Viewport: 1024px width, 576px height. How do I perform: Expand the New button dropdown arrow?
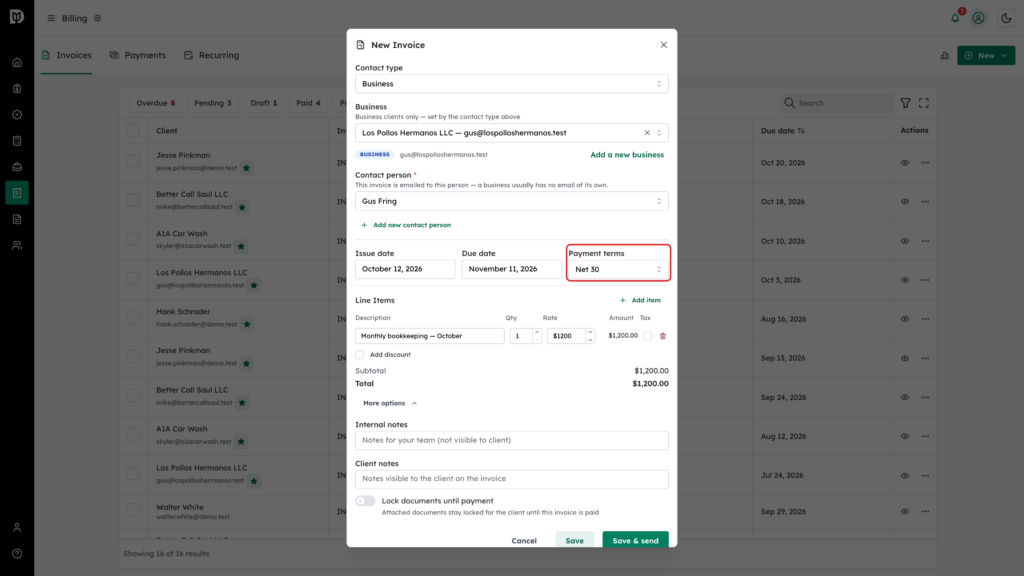point(1004,56)
